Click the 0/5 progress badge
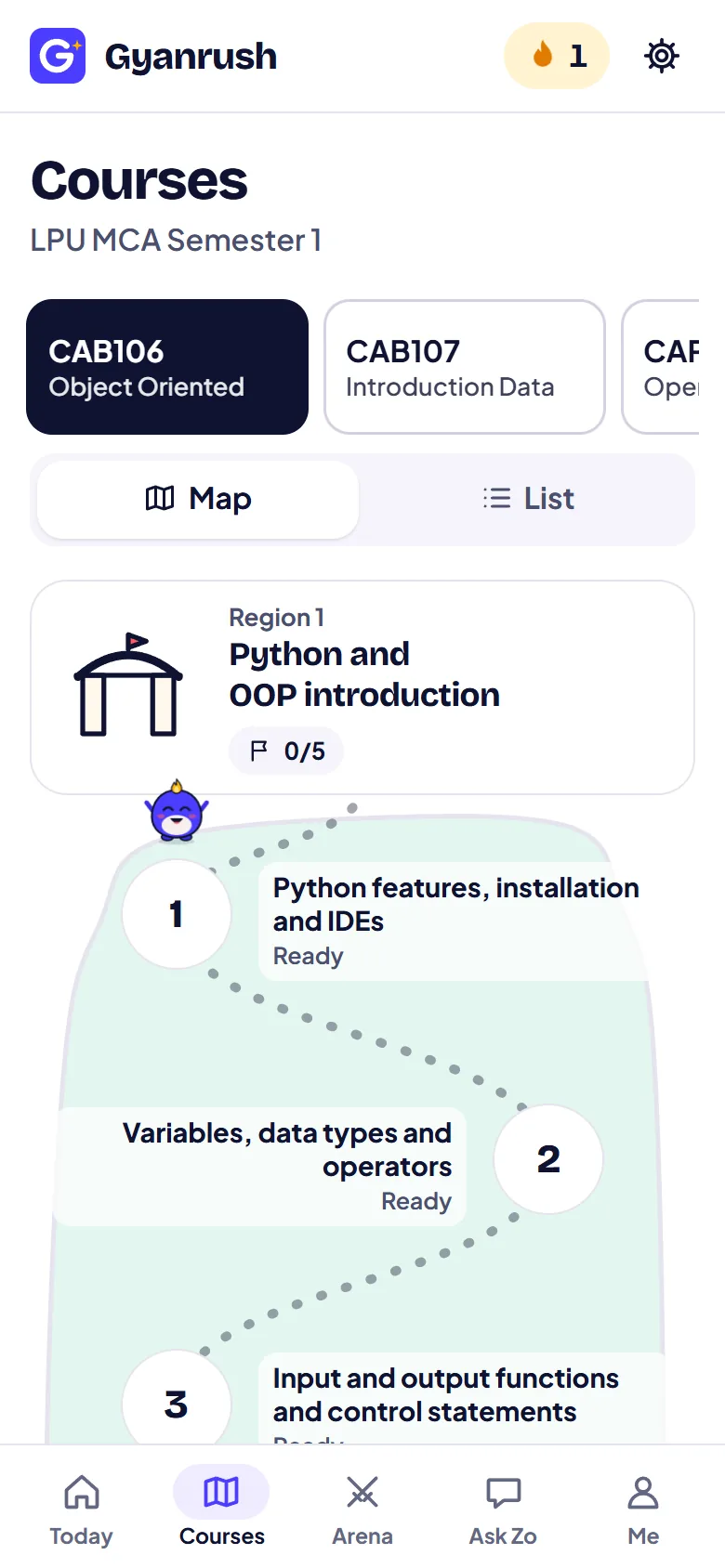 (286, 751)
